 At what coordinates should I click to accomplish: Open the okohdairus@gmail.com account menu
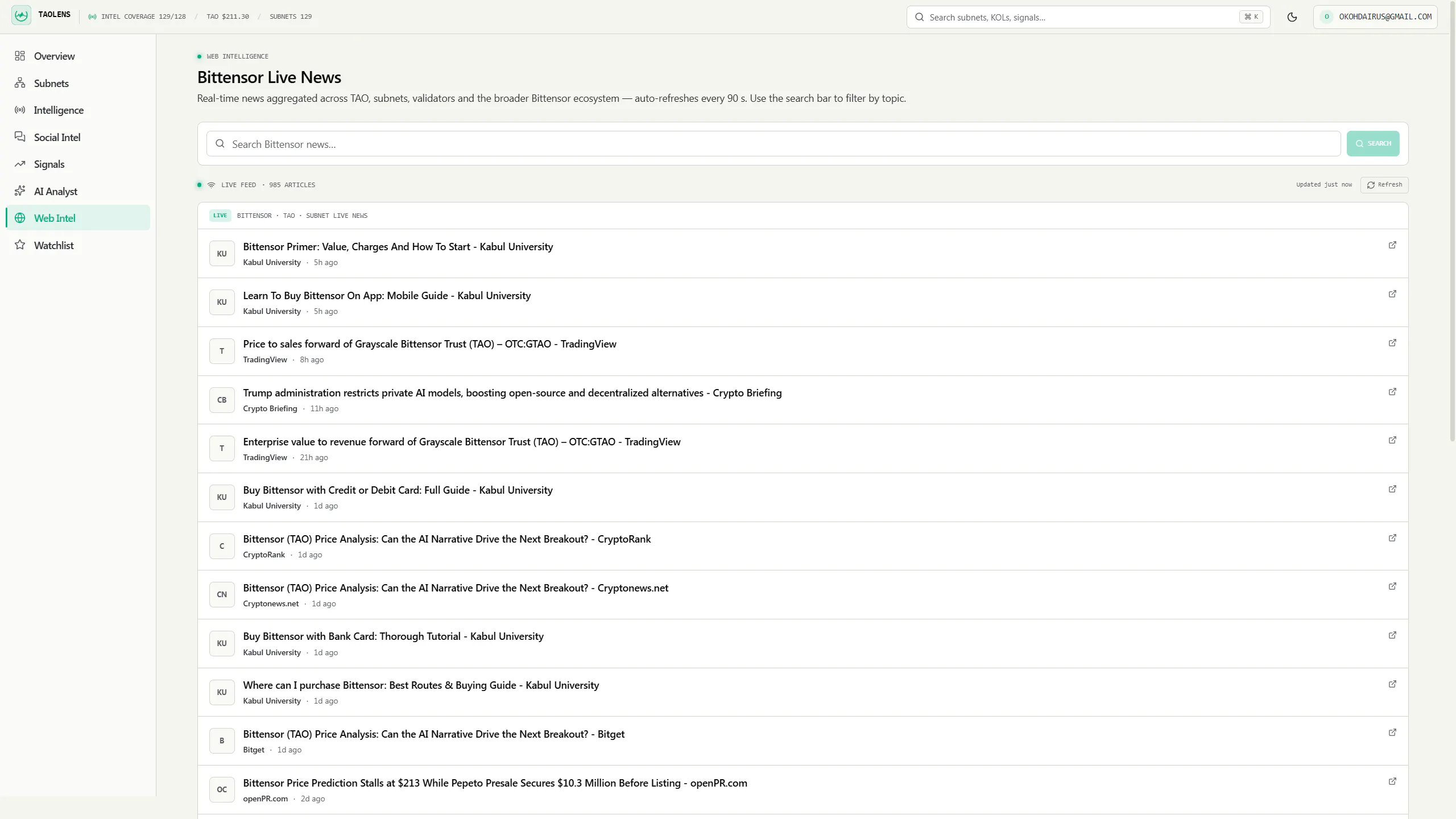1375,17
